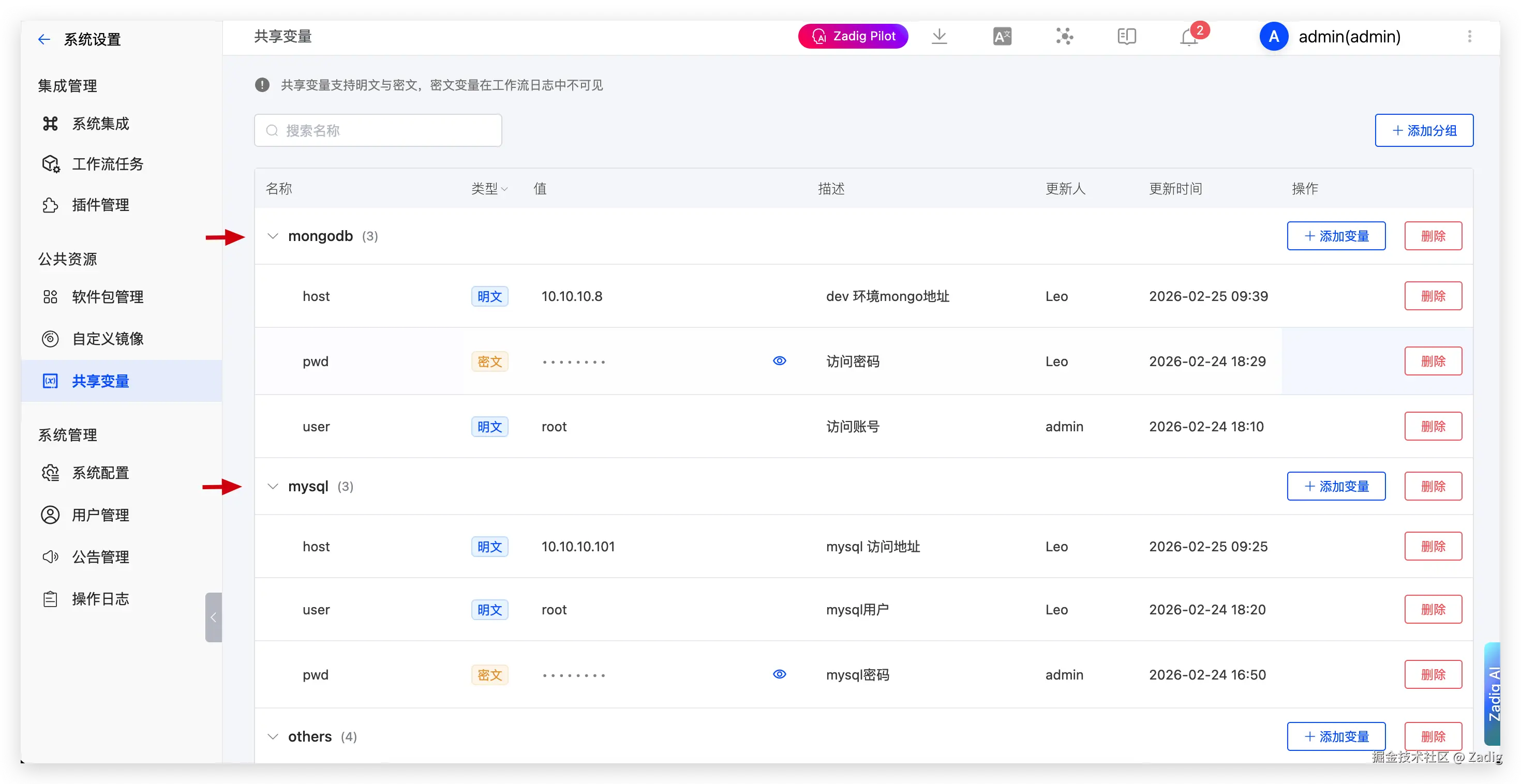This screenshot has width=1521, height=784.
Task: Click the 名称 column header
Action: [x=279, y=189]
